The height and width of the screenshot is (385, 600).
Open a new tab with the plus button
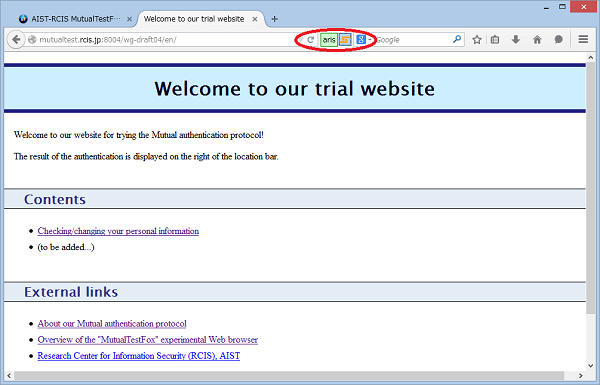274,19
